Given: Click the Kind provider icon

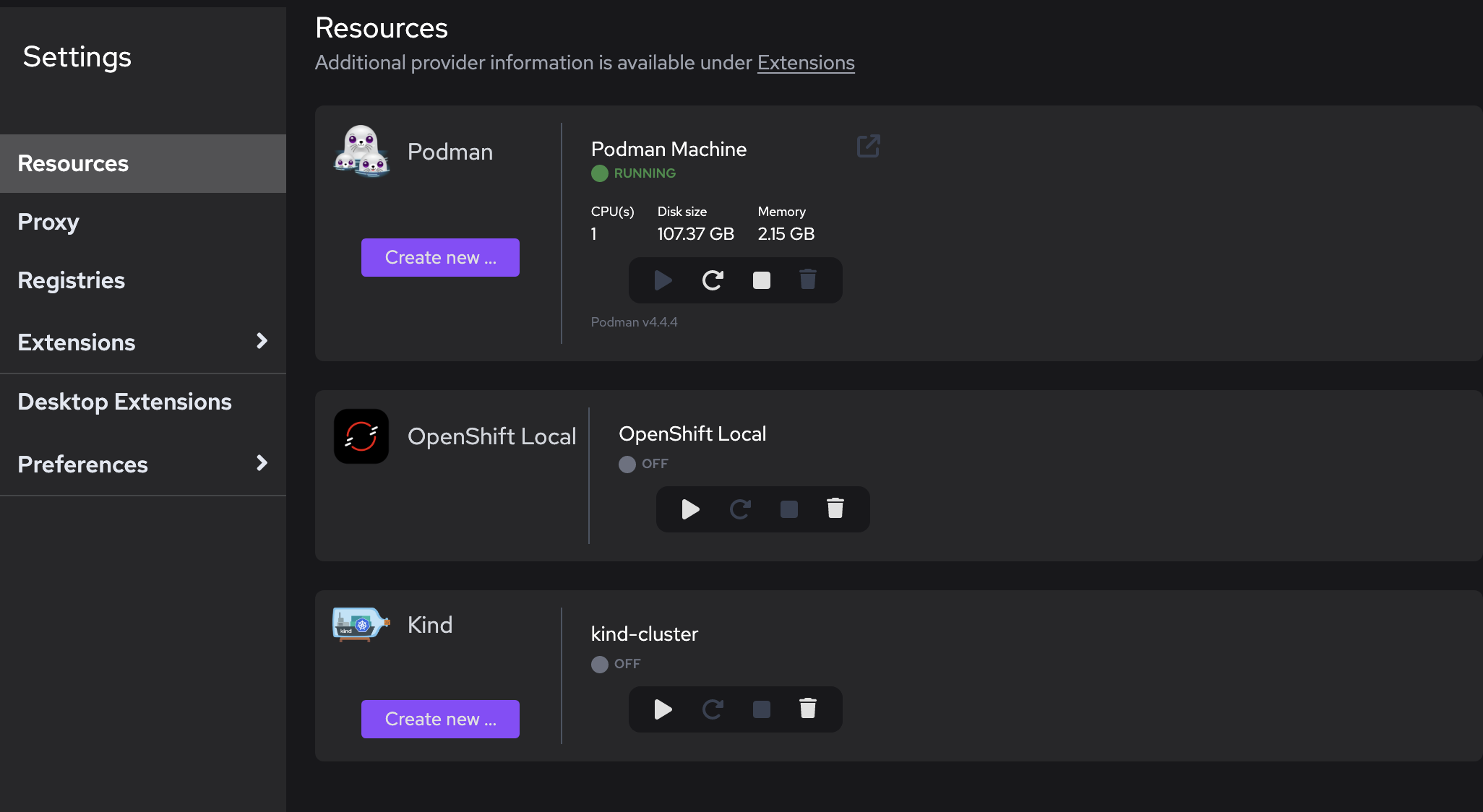Looking at the screenshot, I should coord(359,624).
